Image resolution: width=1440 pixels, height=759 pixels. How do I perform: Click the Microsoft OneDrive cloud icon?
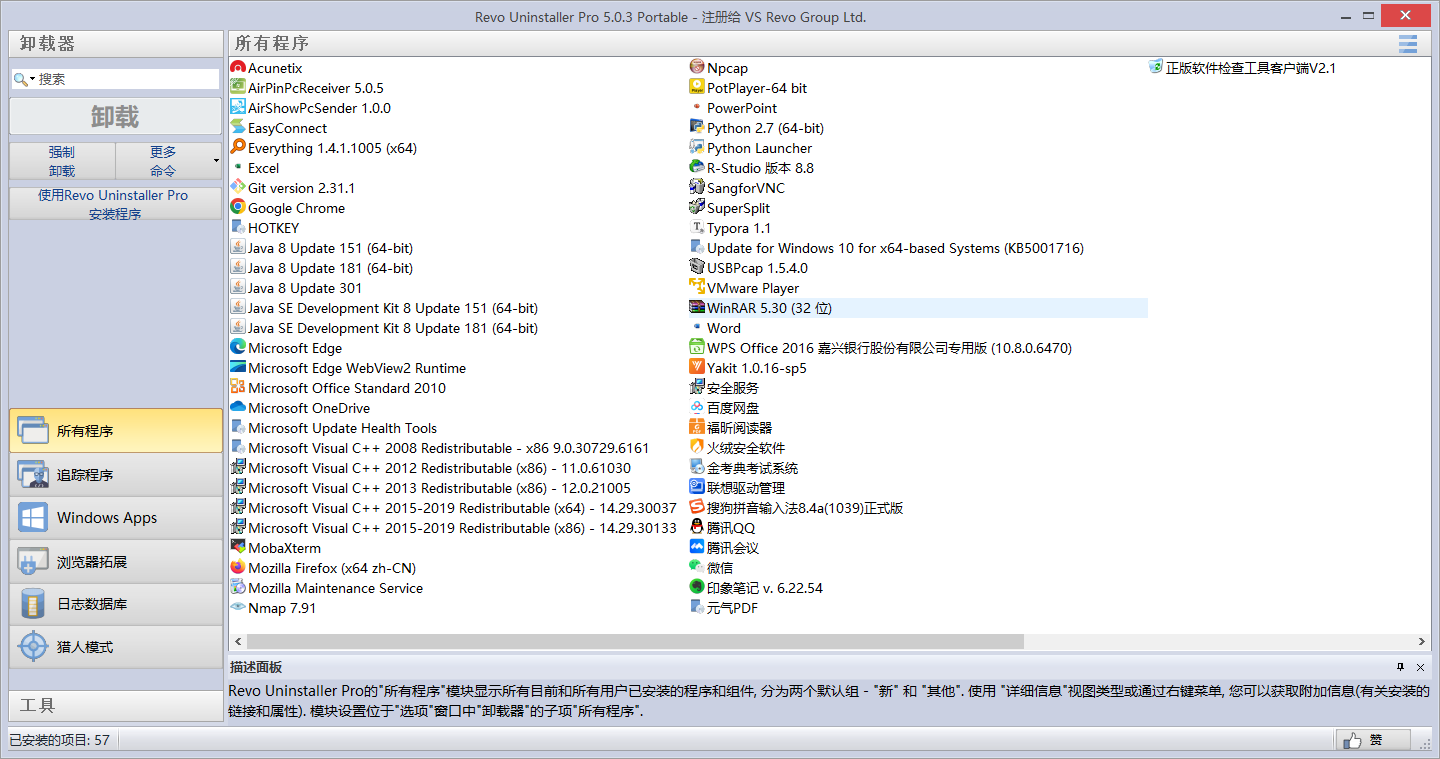coord(238,408)
